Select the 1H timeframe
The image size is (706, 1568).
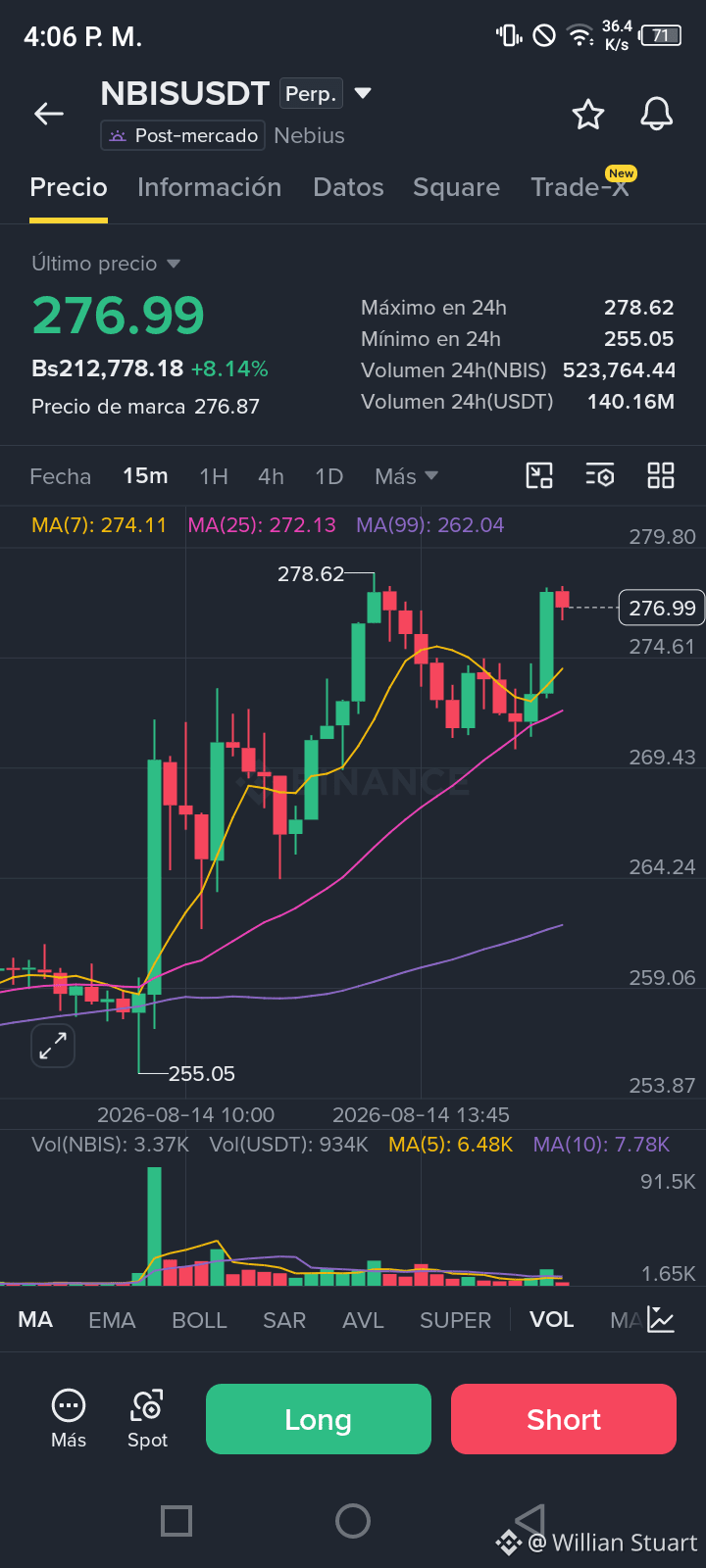tap(214, 476)
